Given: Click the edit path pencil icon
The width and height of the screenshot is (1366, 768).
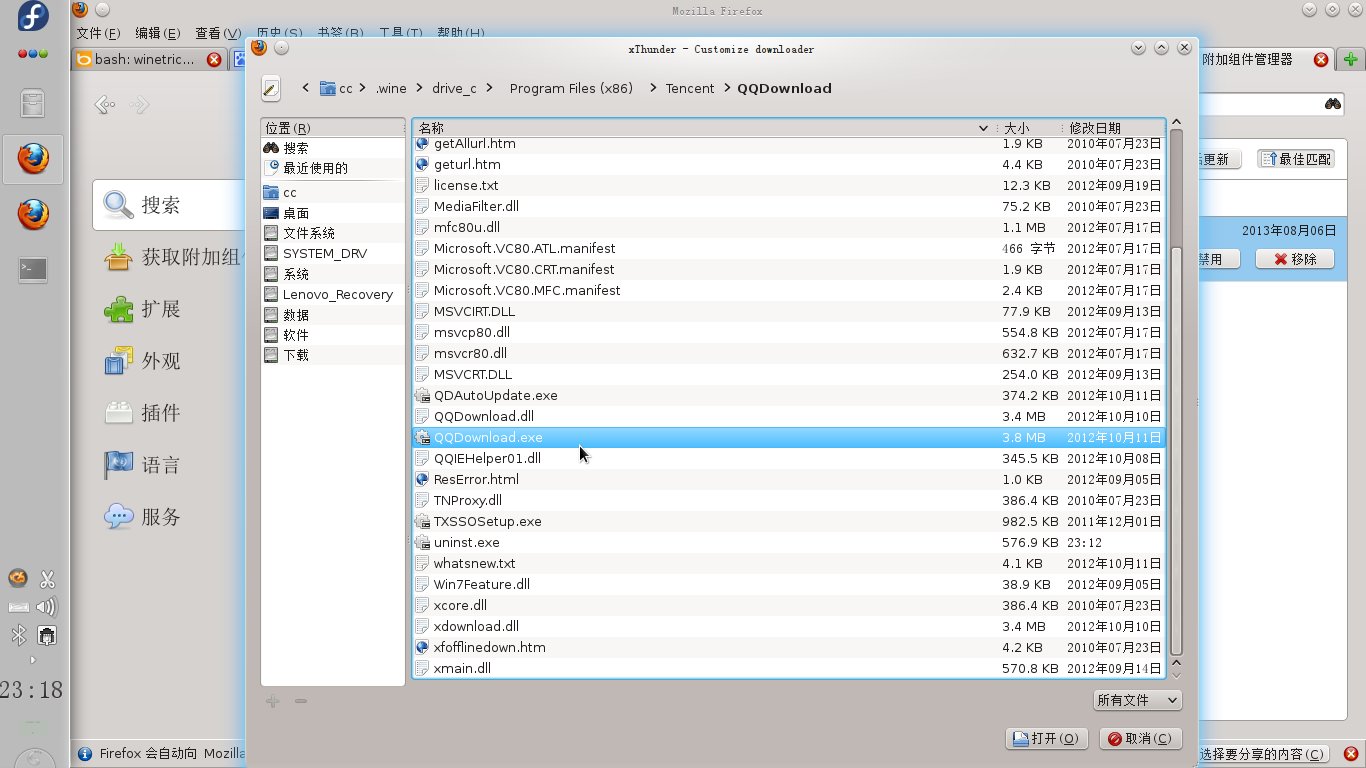Looking at the screenshot, I should [271, 88].
